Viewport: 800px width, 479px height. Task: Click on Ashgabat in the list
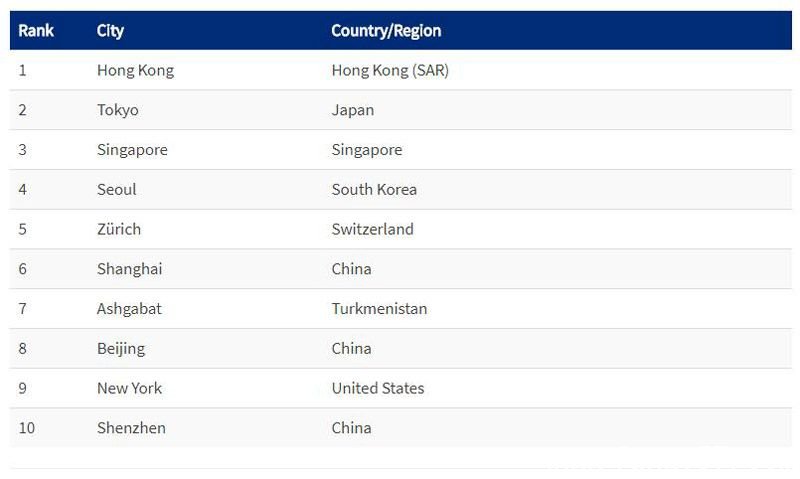click(129, 309)
